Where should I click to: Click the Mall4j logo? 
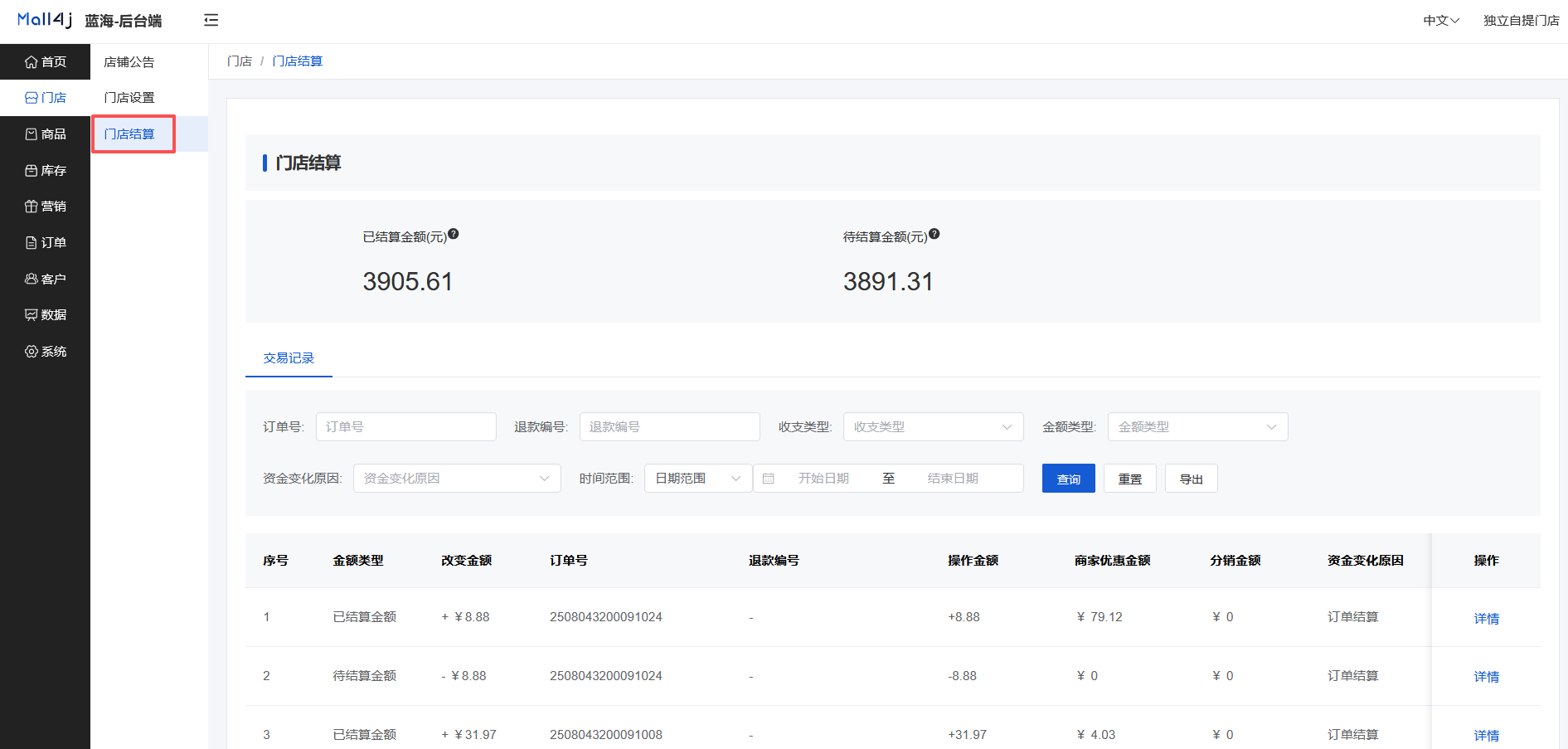click(45, 20)
